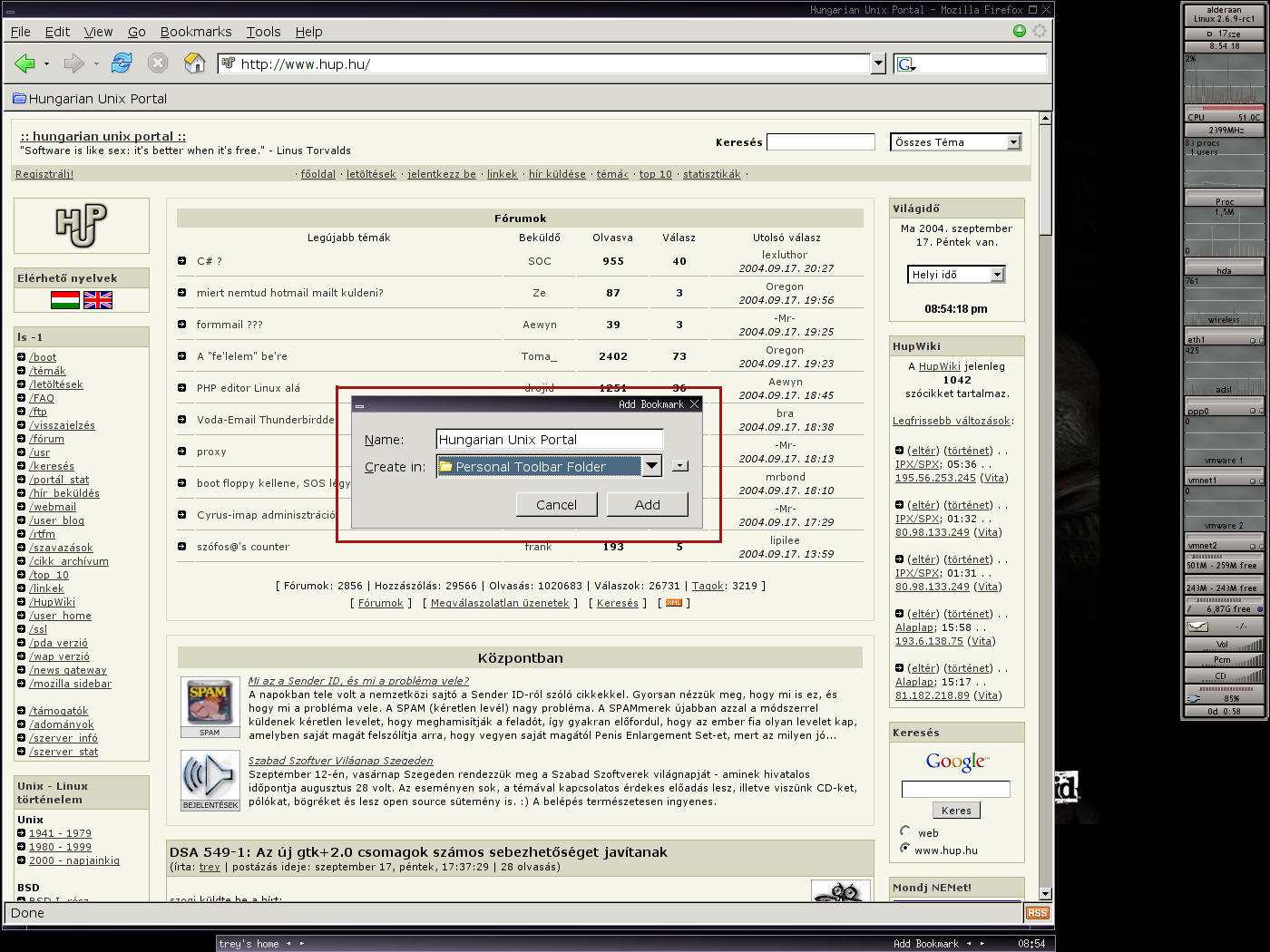Open the View menu
This screenshot has width=1270, height=952.
click(98, 32)
